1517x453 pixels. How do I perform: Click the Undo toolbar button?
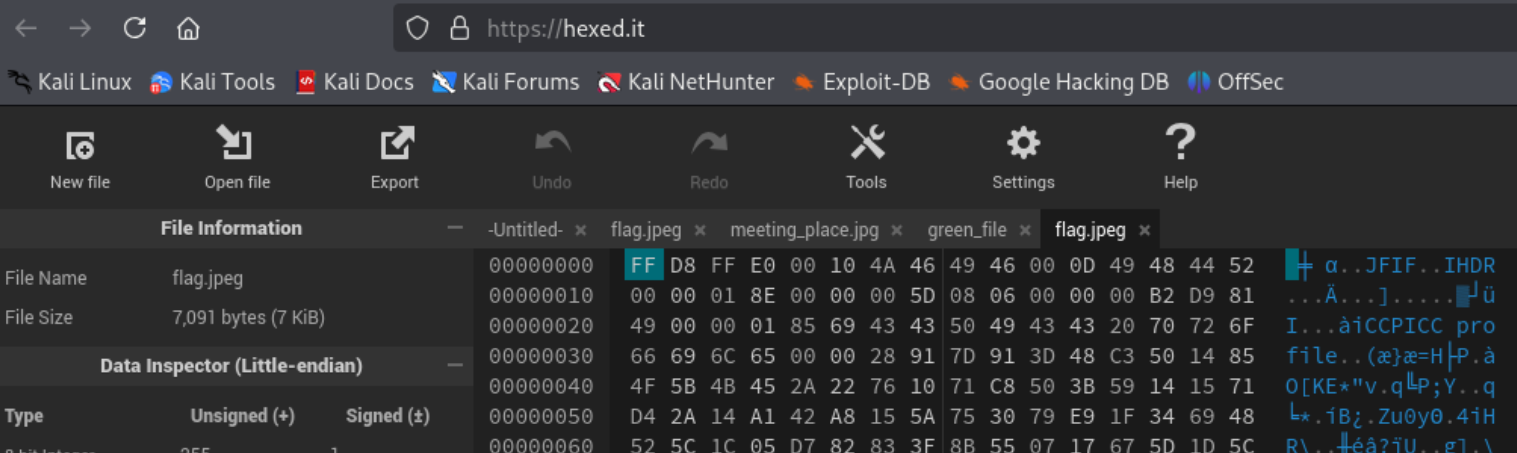pyautogui.click(x=552, y=159)
